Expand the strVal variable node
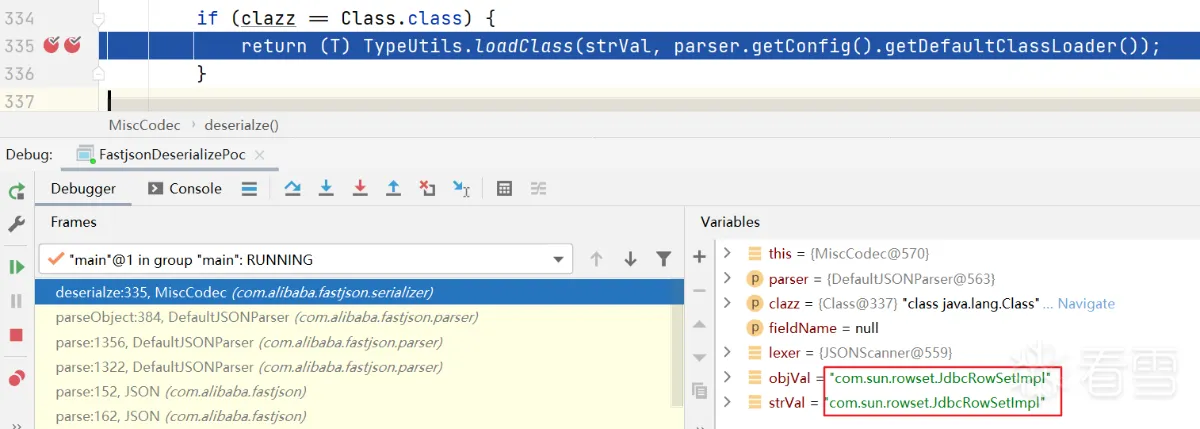 (x=727, y=402)
